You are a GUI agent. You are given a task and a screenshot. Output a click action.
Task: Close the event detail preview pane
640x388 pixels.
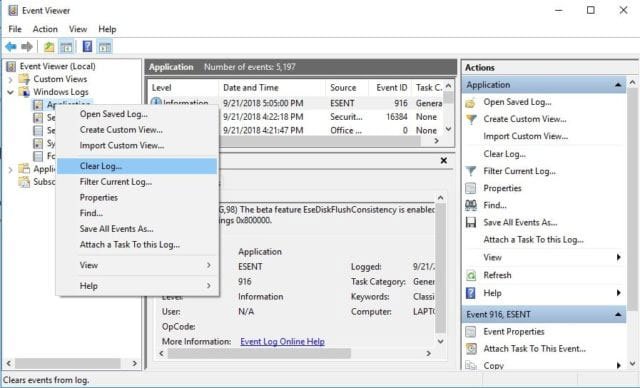point(444,161)
